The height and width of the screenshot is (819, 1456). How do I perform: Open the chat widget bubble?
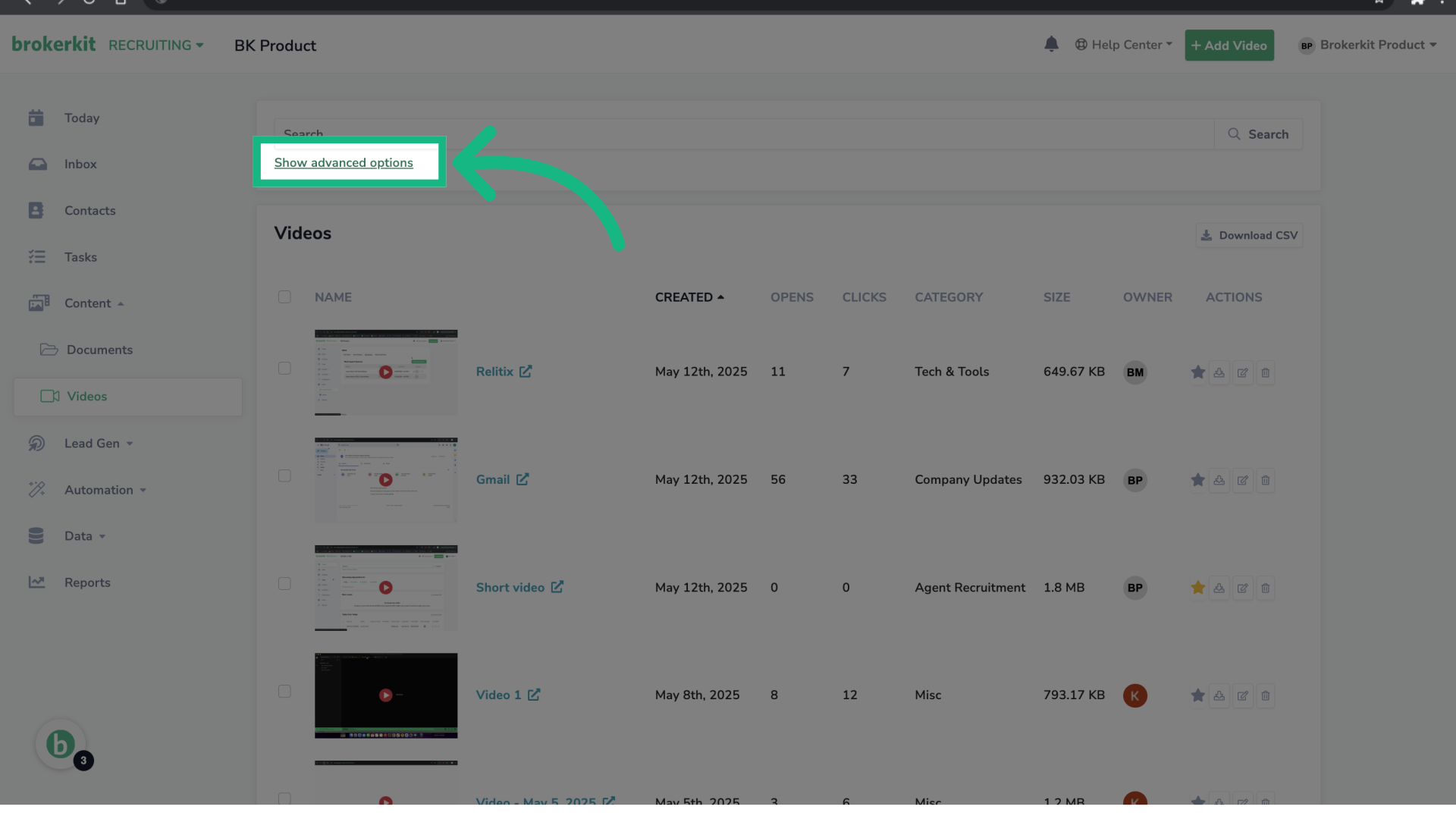61,744
